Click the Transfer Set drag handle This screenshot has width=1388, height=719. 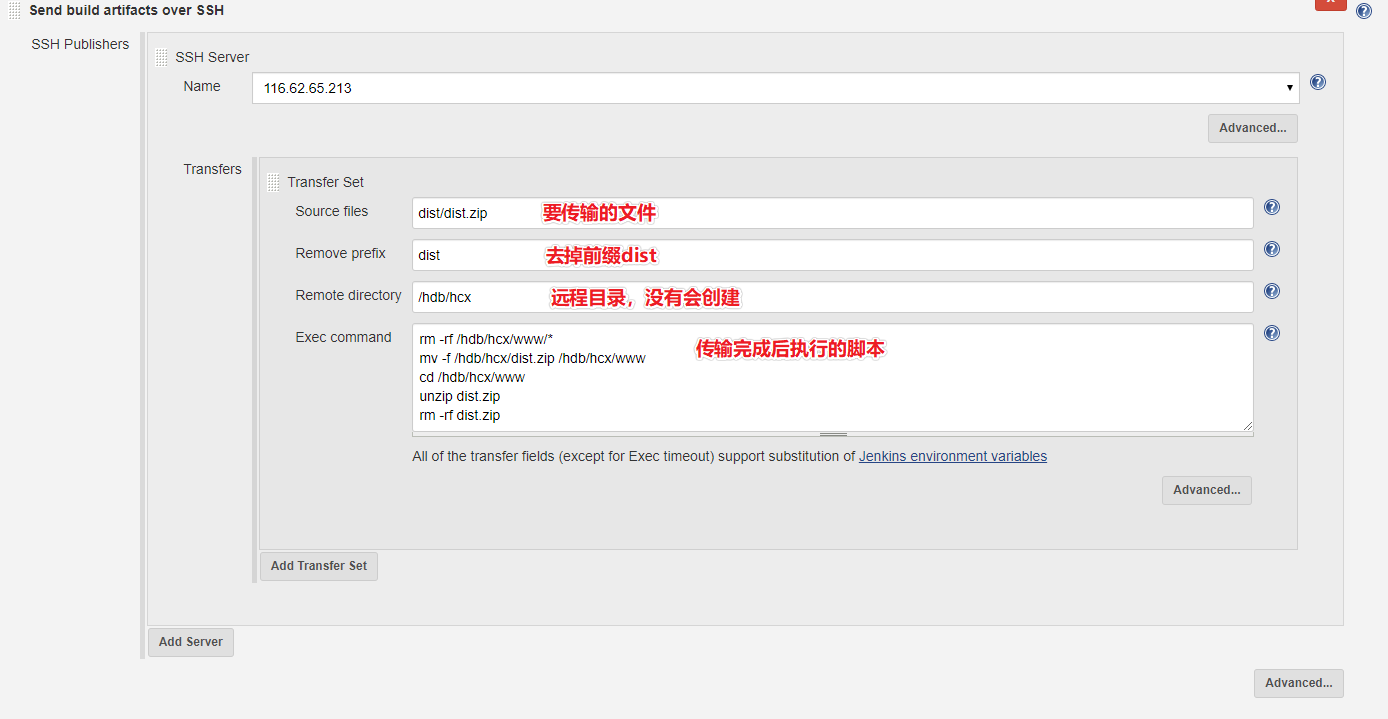pyautogui.click(x=274, y=183)
